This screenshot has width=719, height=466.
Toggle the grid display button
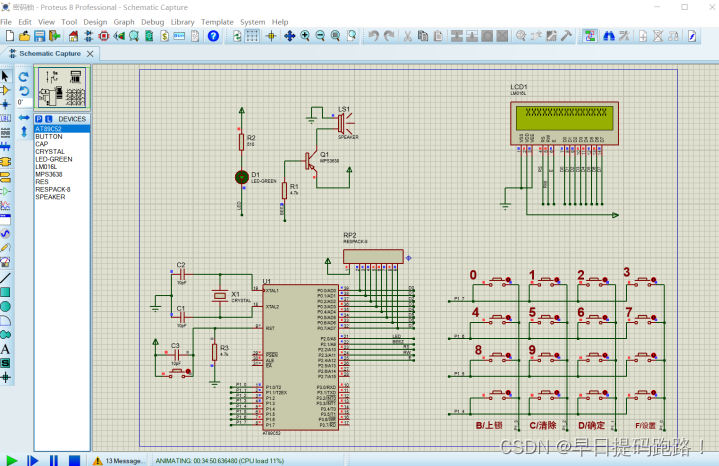(252, 36)
